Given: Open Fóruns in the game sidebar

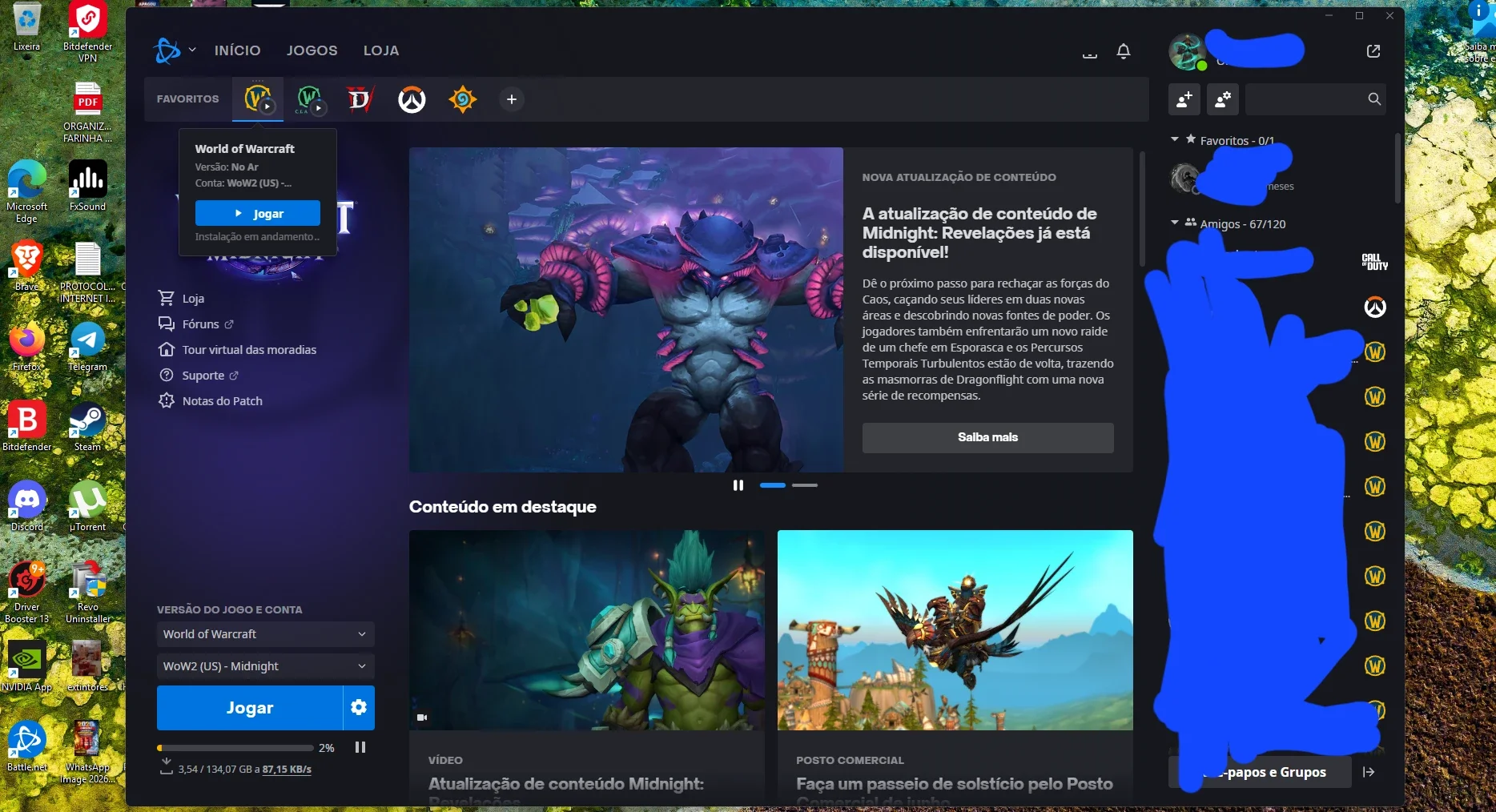Looking at the screenshot, I should point(196,324).
